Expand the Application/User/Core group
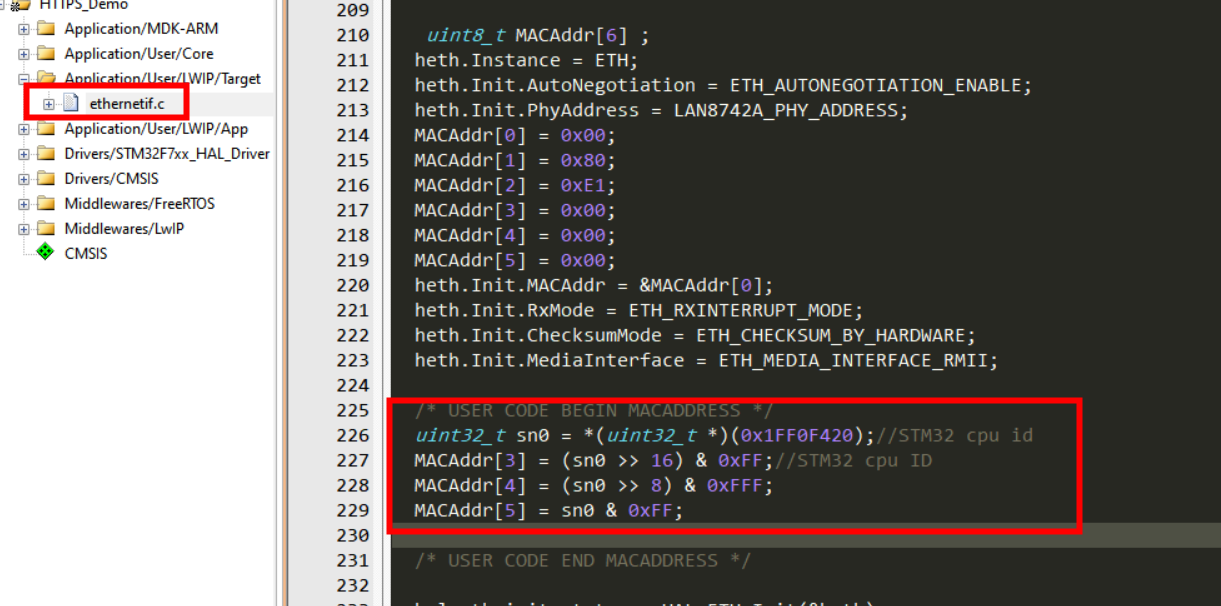Viewport: 1221px width, 606px height. click(24, 54)
